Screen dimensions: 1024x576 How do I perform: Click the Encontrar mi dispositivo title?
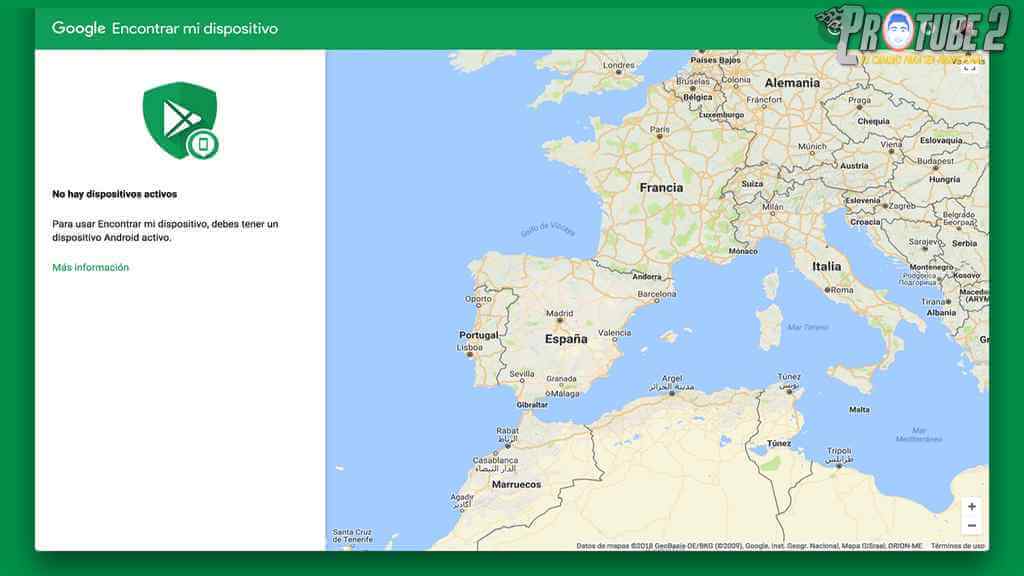pyautogui.click(x=195, y=28)
